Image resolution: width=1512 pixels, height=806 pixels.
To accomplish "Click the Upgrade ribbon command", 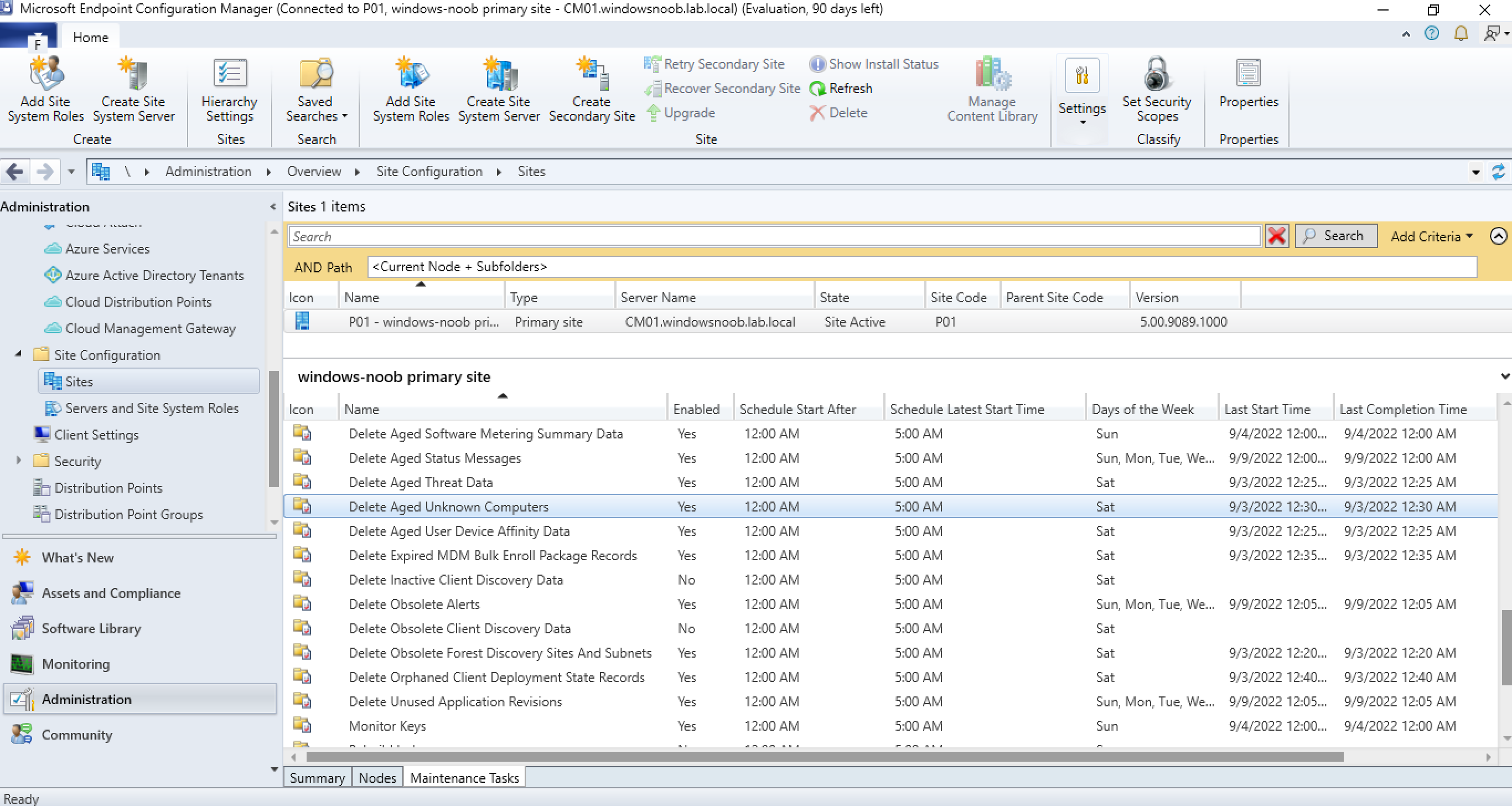I will tap(680, 113).
